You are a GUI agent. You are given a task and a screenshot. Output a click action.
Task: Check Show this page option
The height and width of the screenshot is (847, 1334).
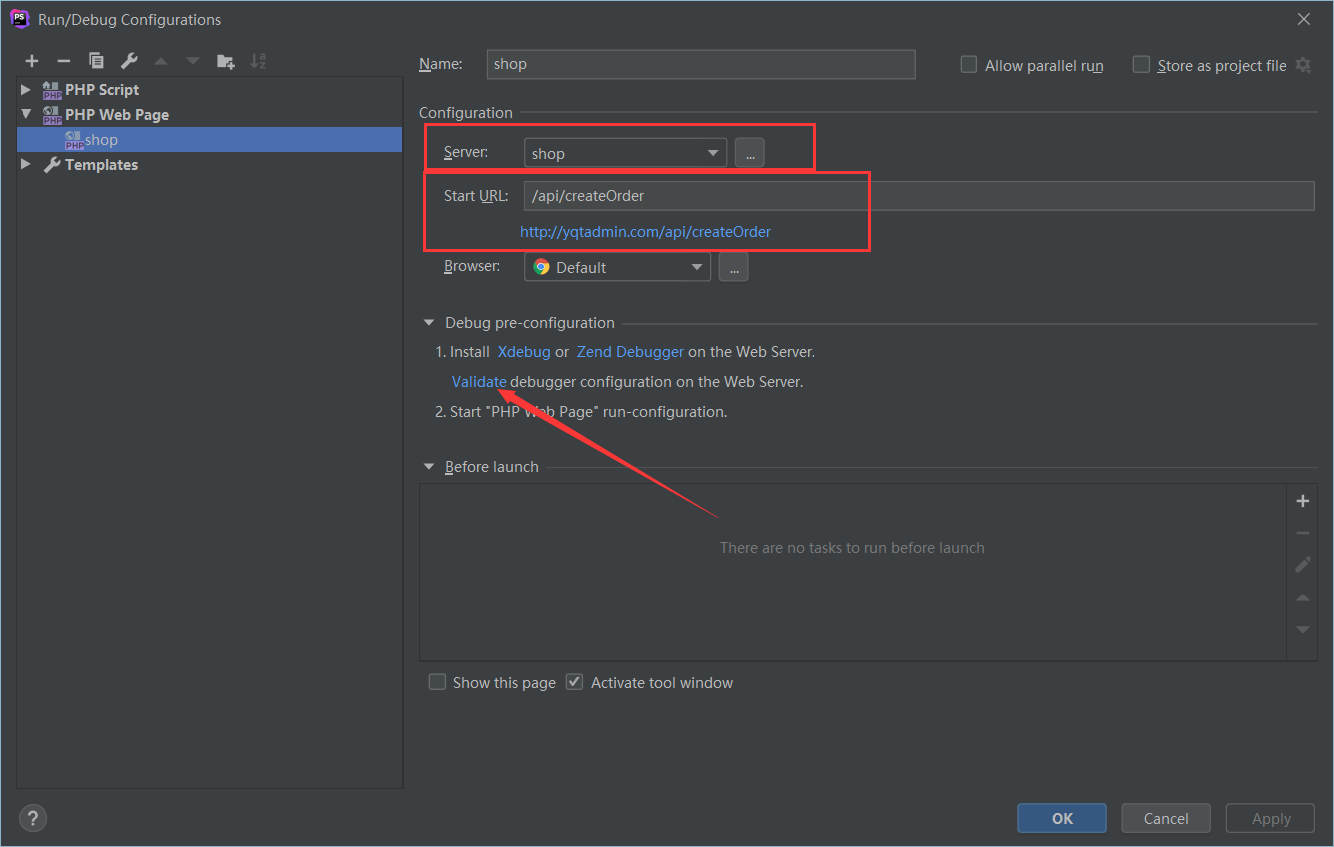437,682
